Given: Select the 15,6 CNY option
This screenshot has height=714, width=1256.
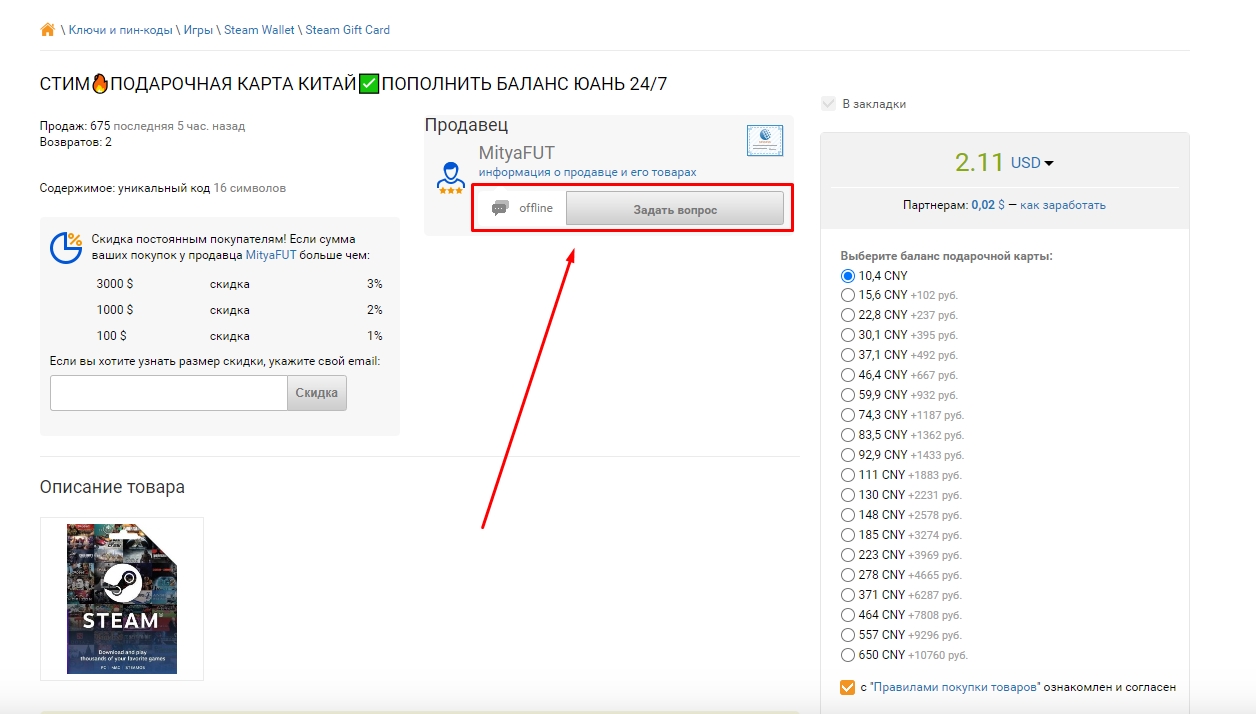Looking at the screenshot, I should pos(848,295).
